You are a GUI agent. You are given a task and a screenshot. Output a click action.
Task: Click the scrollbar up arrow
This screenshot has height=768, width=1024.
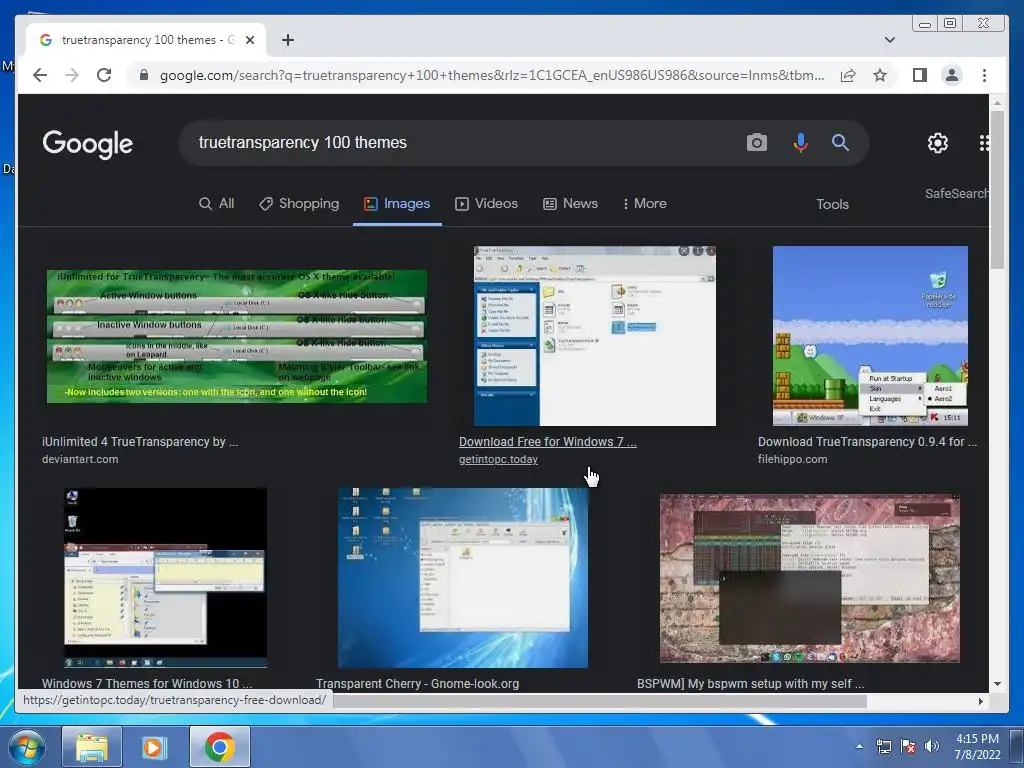[x=997, y=103]
